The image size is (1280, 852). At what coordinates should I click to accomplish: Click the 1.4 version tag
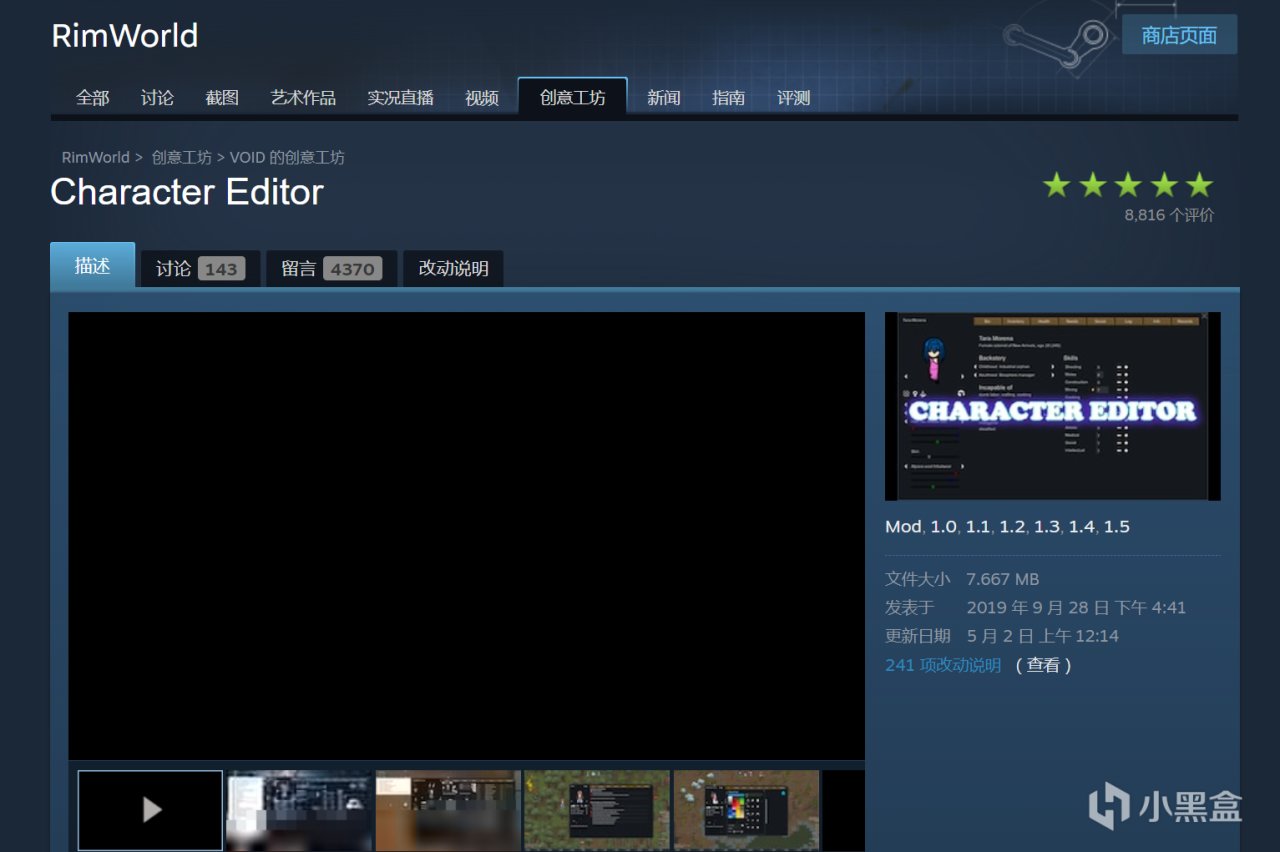(x=1082, y=527)
